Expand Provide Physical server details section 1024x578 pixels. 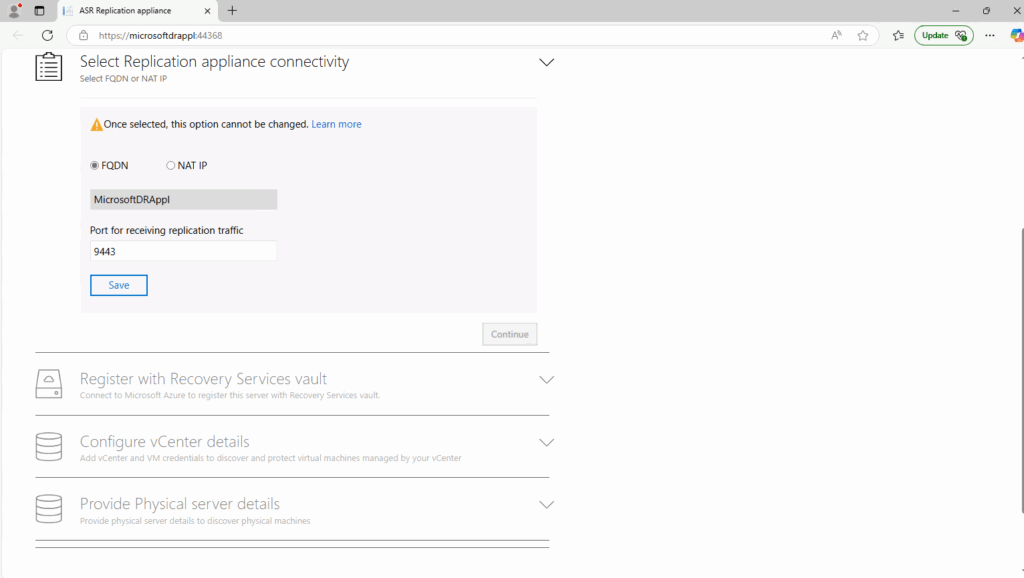[x=547, y=504]
